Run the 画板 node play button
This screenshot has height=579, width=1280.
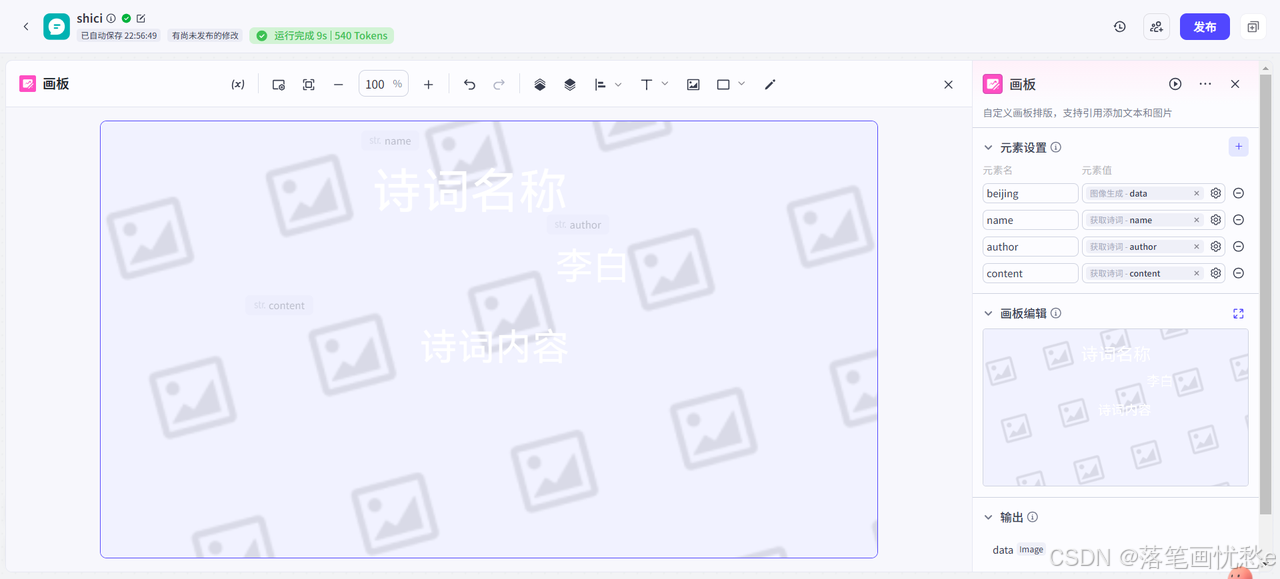[x=1175, y=84]
